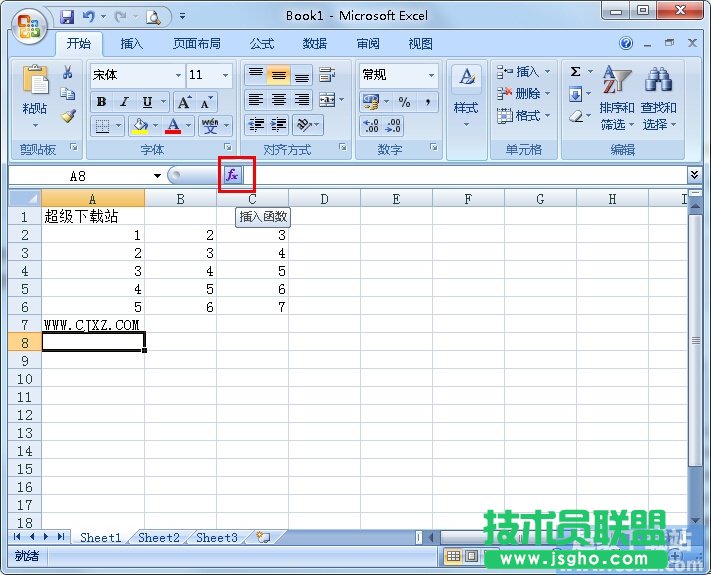This screenshot has height=575, width=711.
Task: Toggle middle vertical alignment
Action: click(x=279, y=75)
